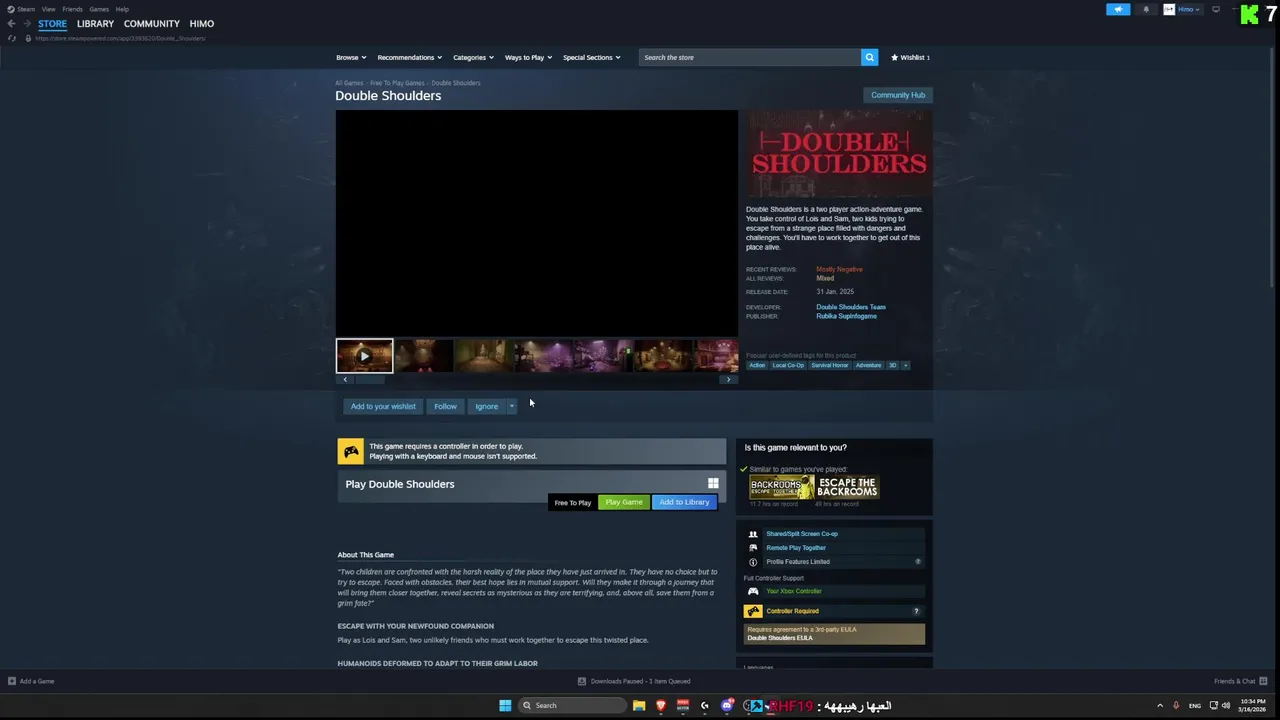Click the Ignore button

pyautogui.click(x=486, y=406)
